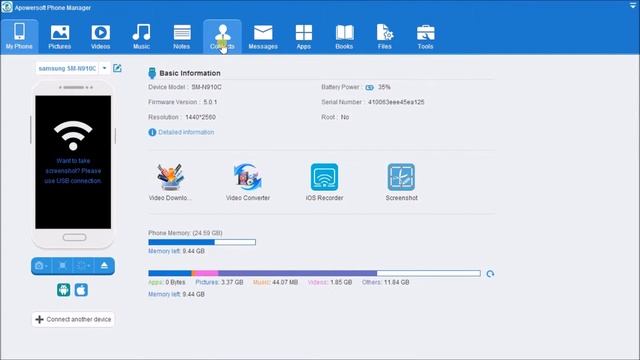Click the edit device name pencil icon
The width and height of the screenshot is (640, 360).
pos(117,68)
